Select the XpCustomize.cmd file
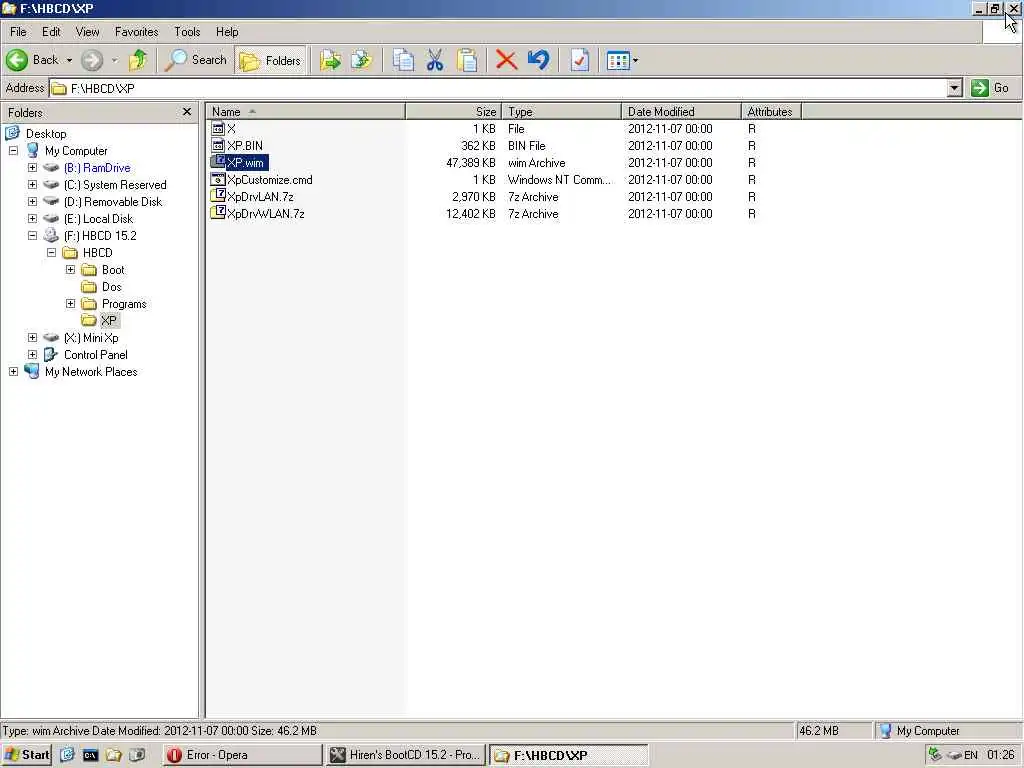This screenshot has height=768, width=1024. point(269,180)
